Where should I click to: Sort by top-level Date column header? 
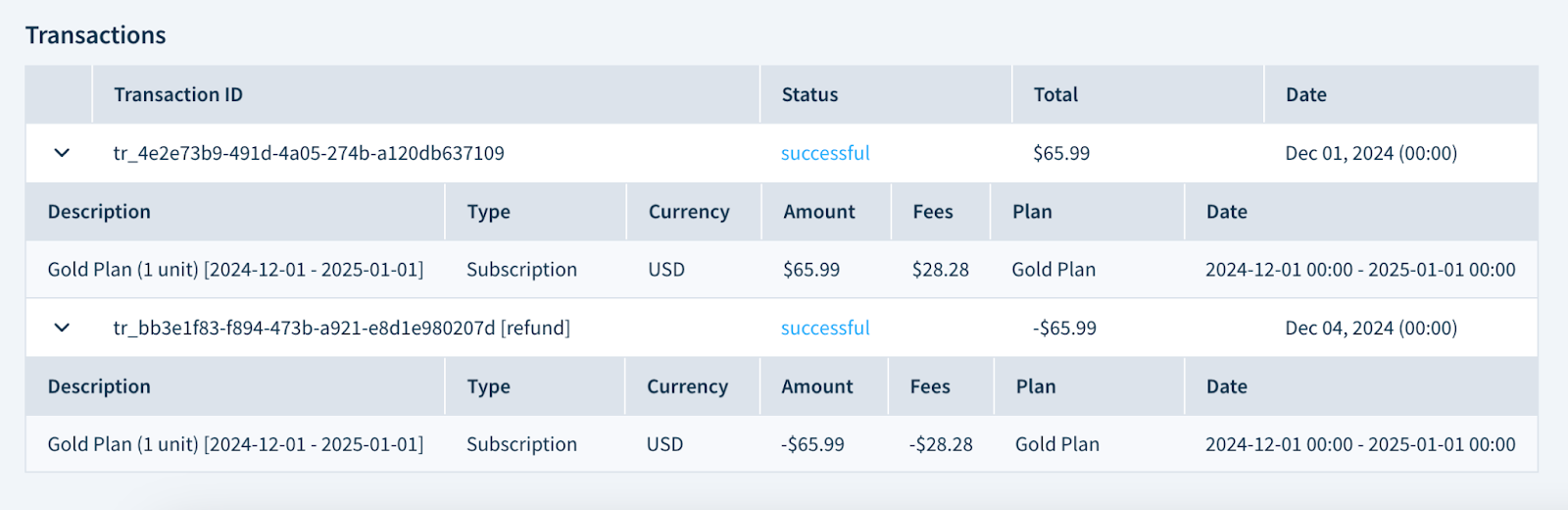coord(1306,95)
